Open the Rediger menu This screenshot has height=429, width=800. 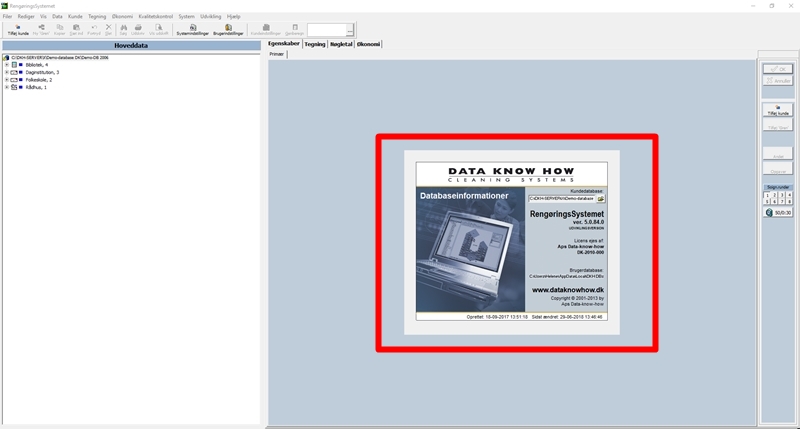(26, 16)
